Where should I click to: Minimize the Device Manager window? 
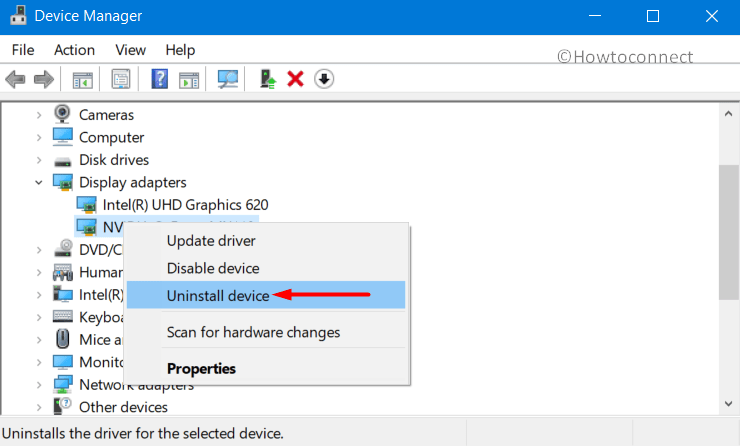point(595,16)
